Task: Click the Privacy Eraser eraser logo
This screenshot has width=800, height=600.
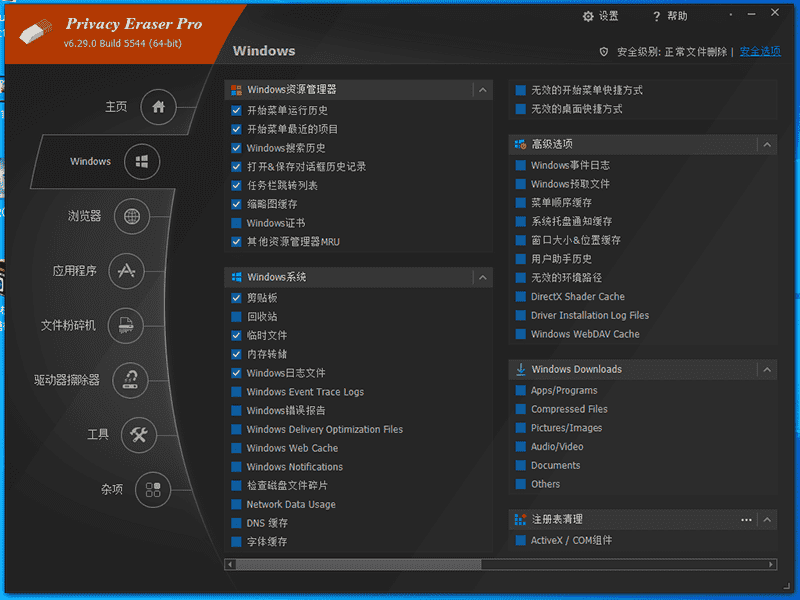Action: pos(36,32)
